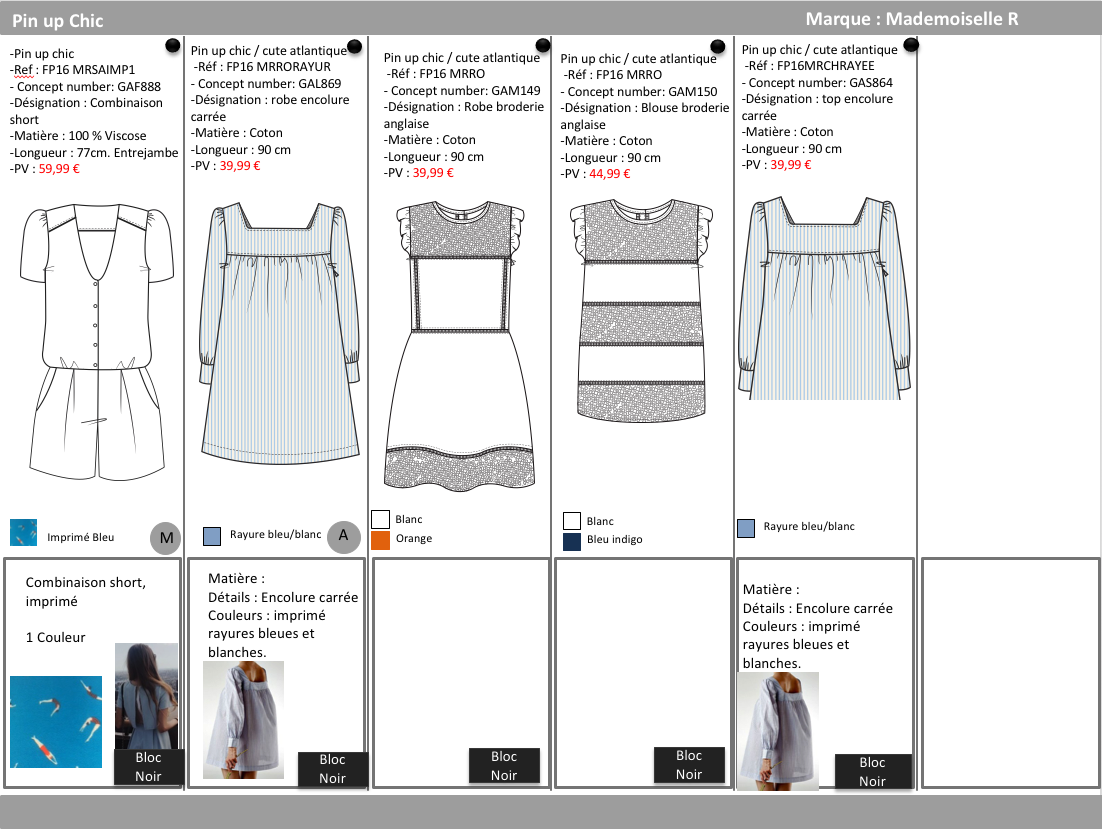Screen dimensions: 1102x829
Task: Click the Pin up Chic header title
Action: (58, 21)
